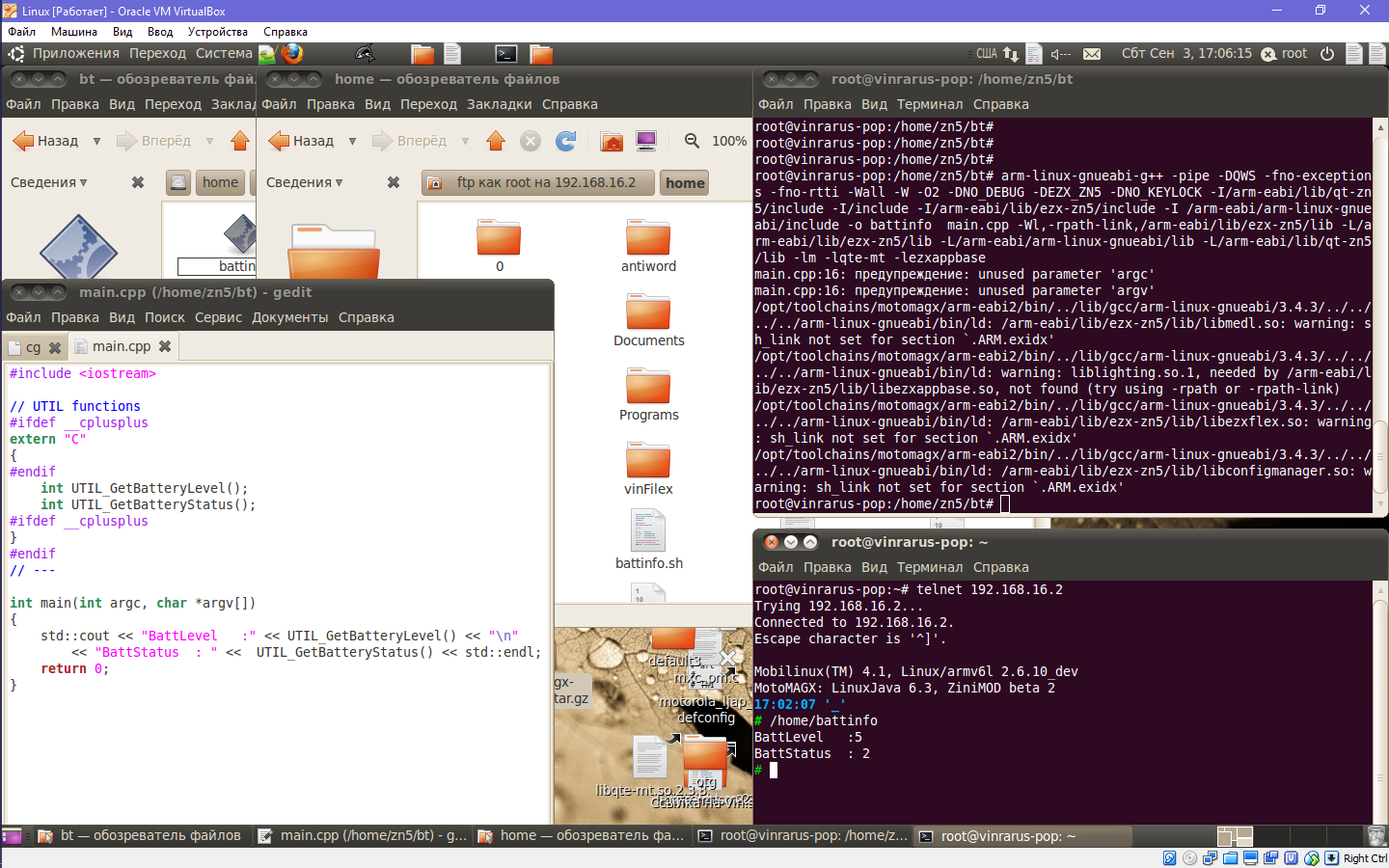The height and width of the screenshot is (868, 1389).
Task: Open the antiword folder
Action: (x=648, y=246)
